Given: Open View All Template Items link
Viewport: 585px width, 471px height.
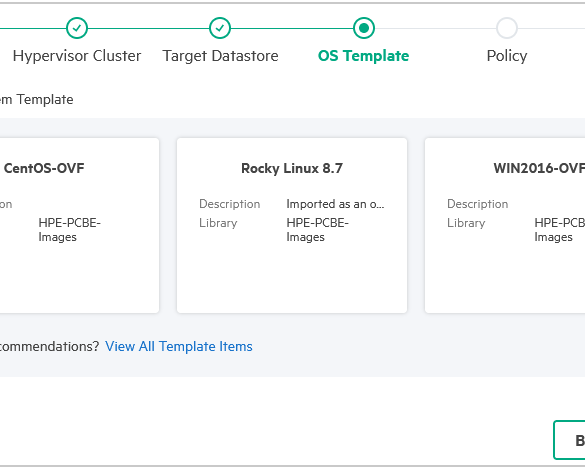Looking at the screenshot, I should tap(179, 346).
